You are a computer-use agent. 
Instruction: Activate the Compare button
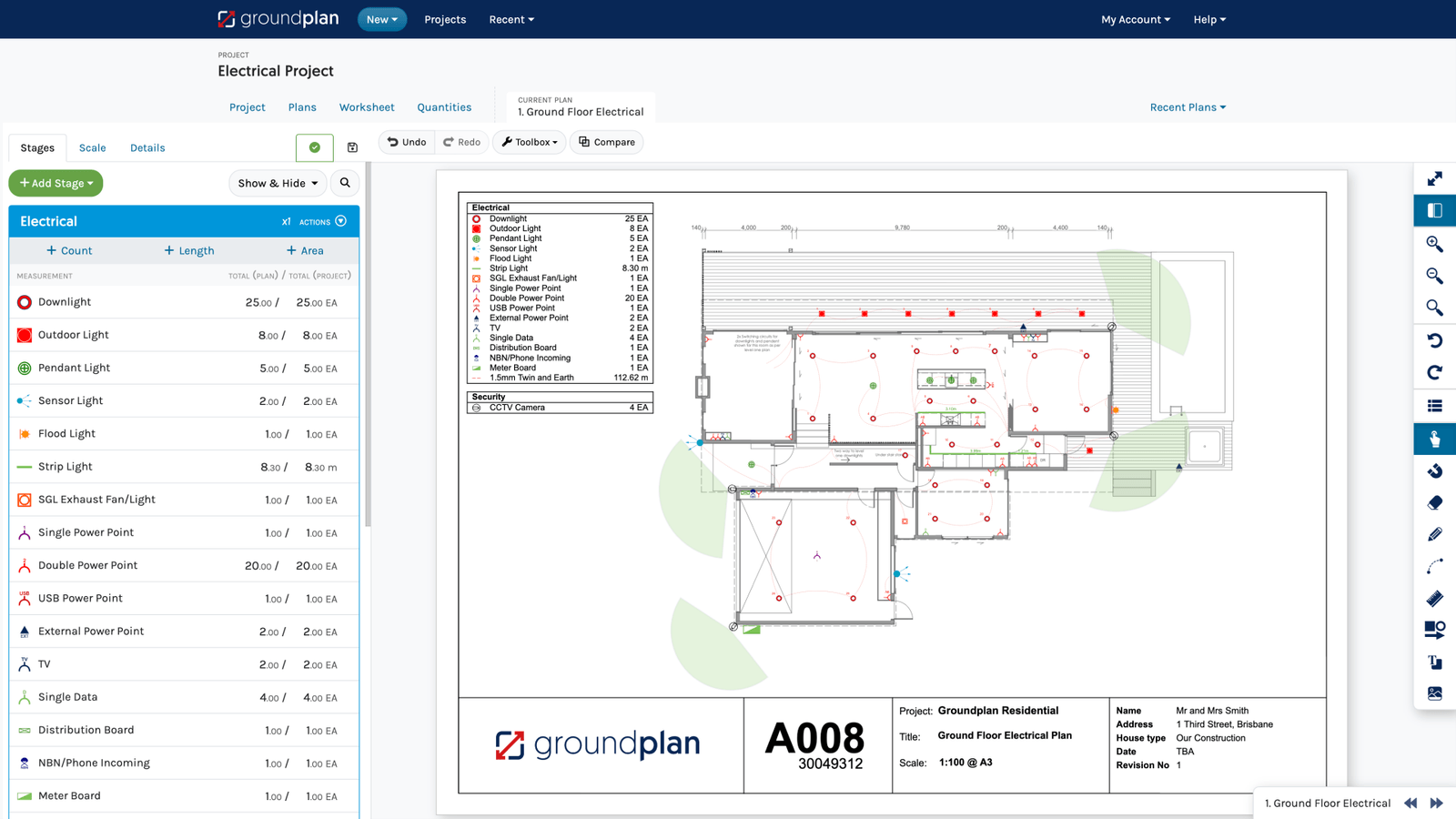pyautogui.click(x=606, y=142)
